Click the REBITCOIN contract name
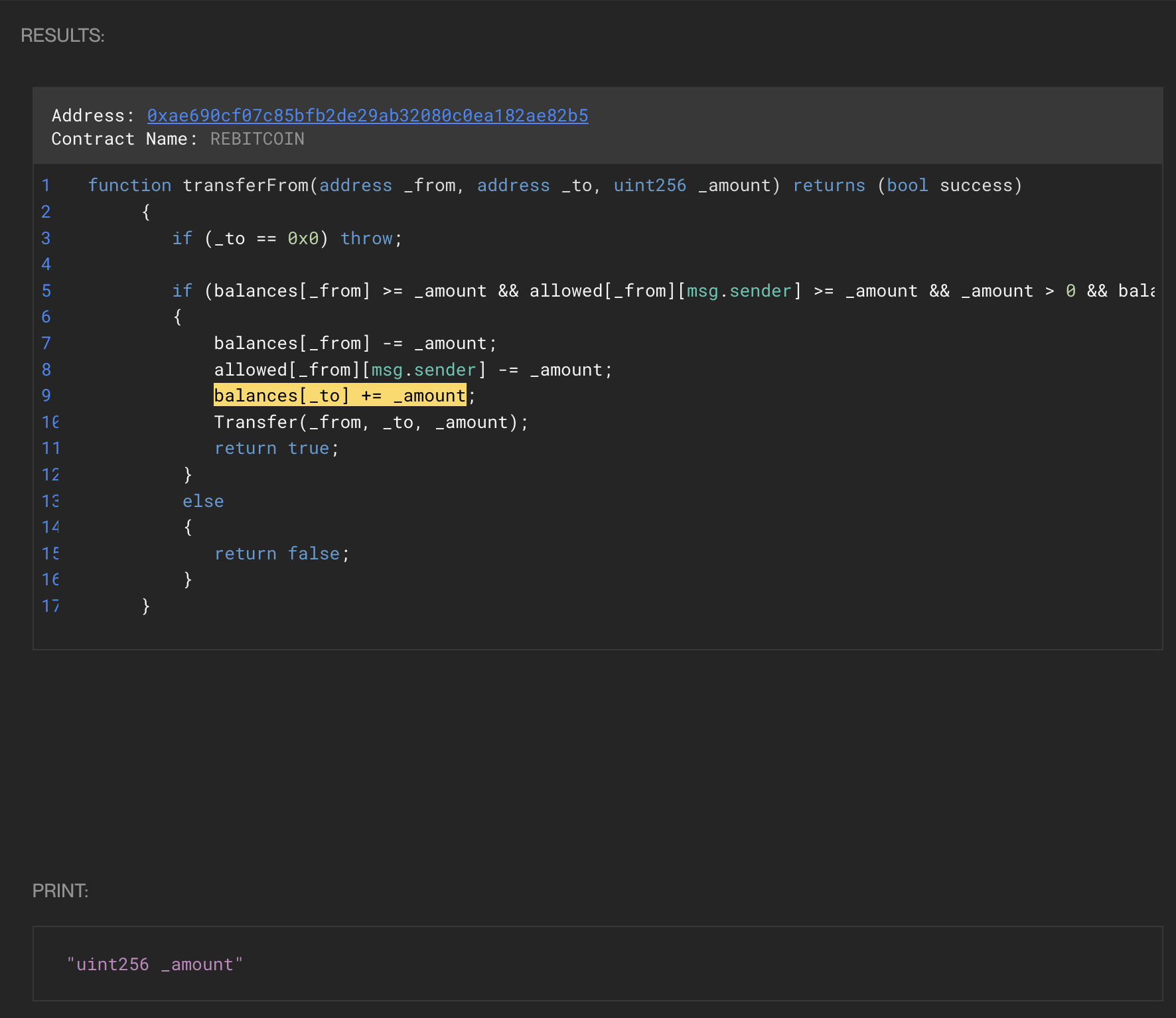This screenshot has height=1018, width=1176. point(257,139)
